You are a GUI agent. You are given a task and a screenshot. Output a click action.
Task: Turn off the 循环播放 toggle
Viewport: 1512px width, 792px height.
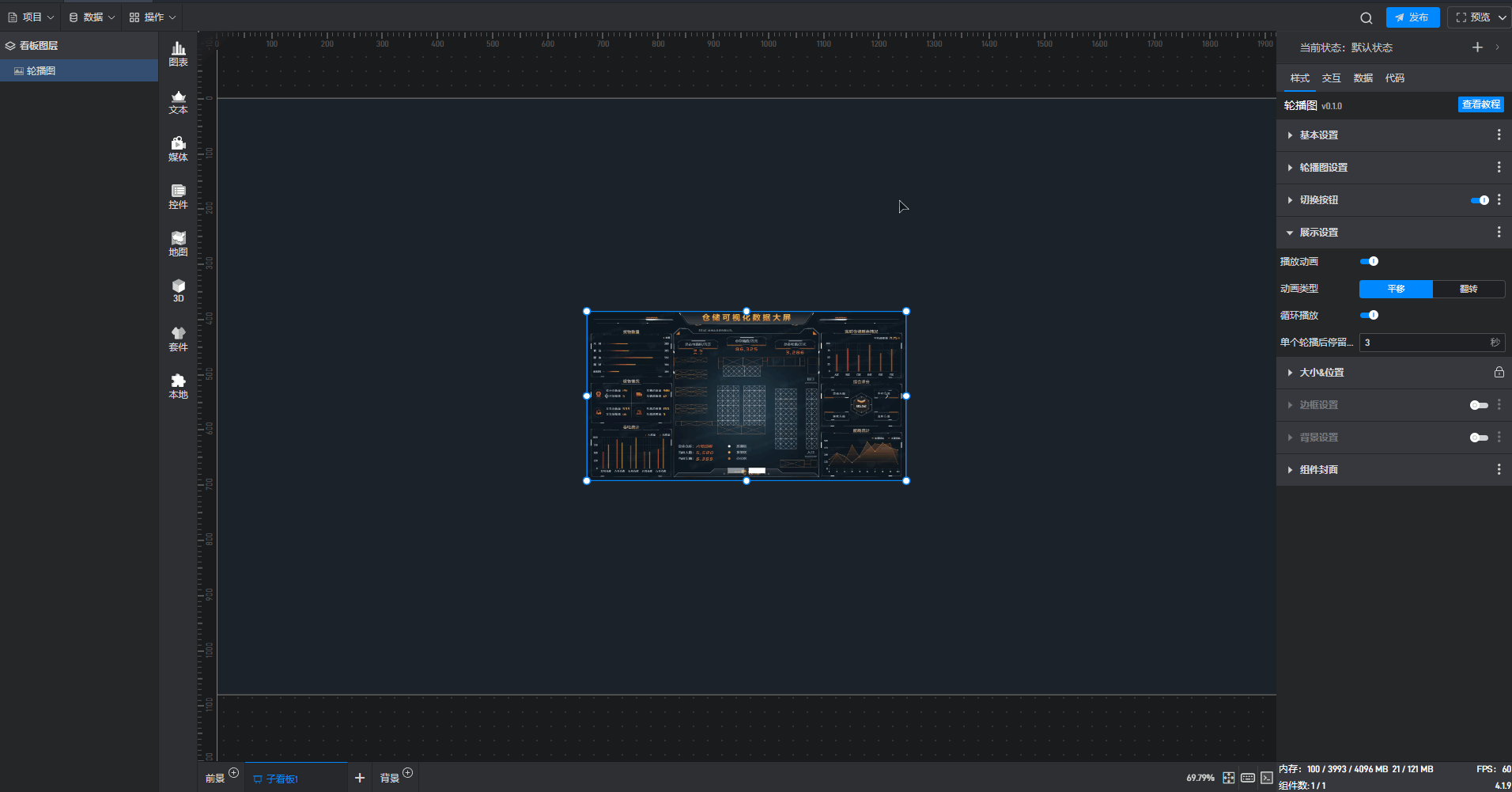(1369, 315)
